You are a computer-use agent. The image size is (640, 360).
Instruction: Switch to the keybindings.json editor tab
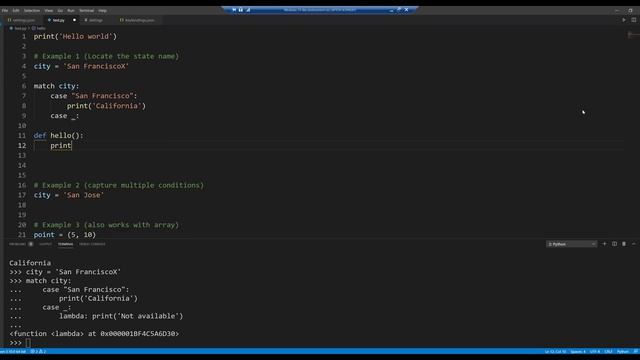point(139,20)
